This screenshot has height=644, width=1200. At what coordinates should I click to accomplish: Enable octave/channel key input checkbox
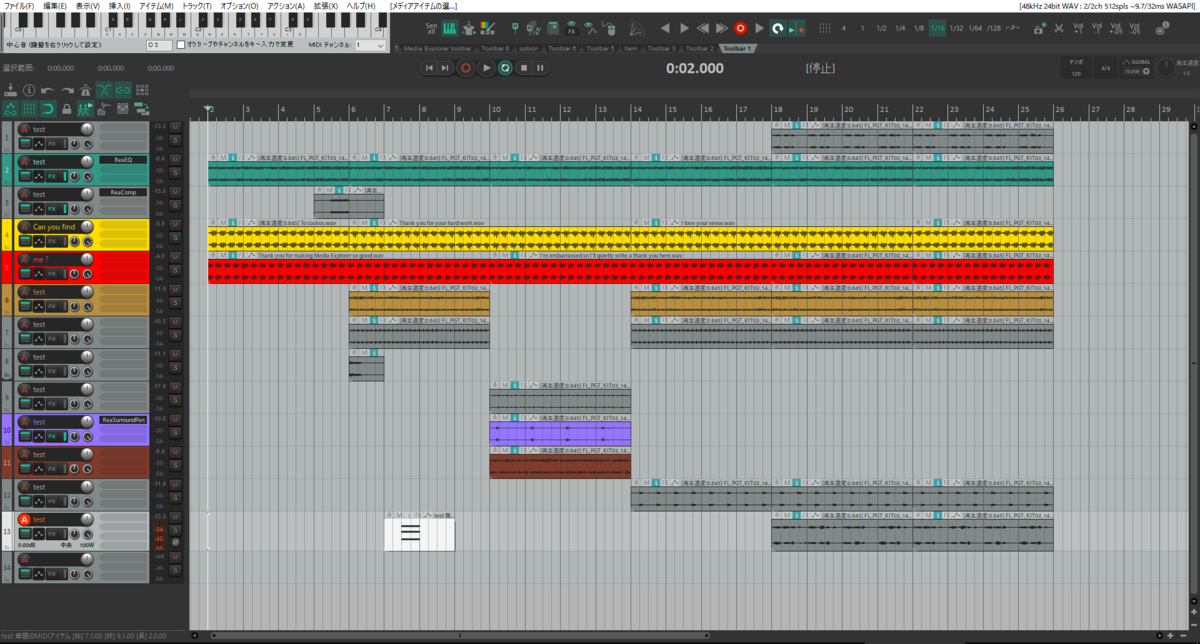[181, 45]
